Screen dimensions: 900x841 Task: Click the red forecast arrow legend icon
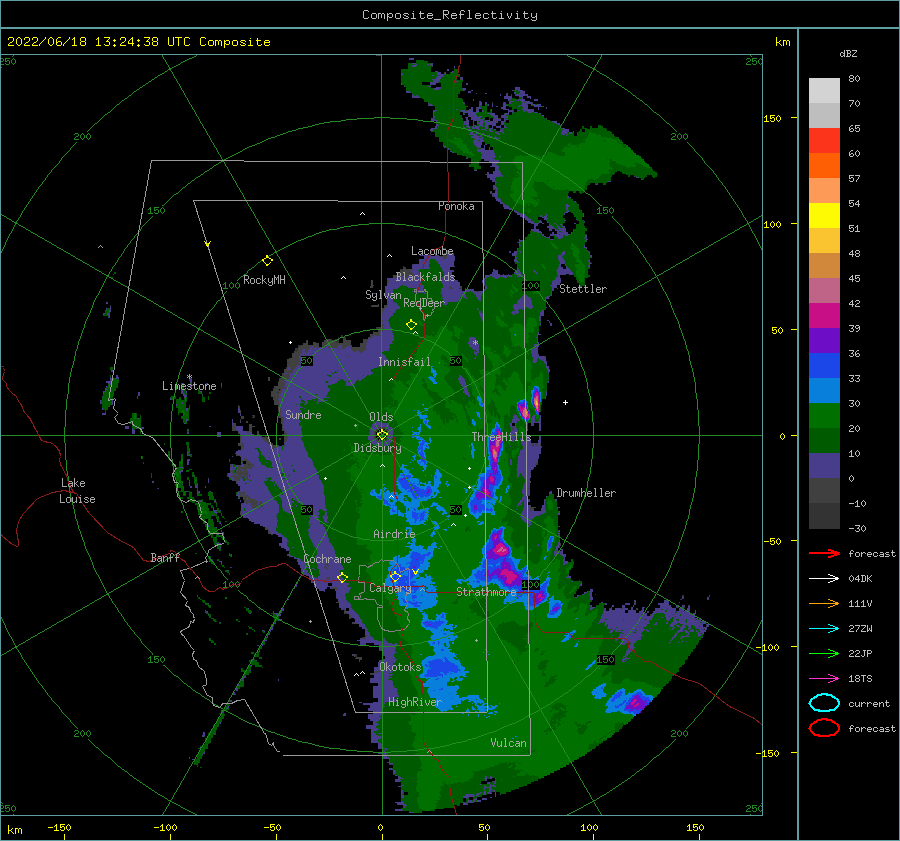[824, 553]
